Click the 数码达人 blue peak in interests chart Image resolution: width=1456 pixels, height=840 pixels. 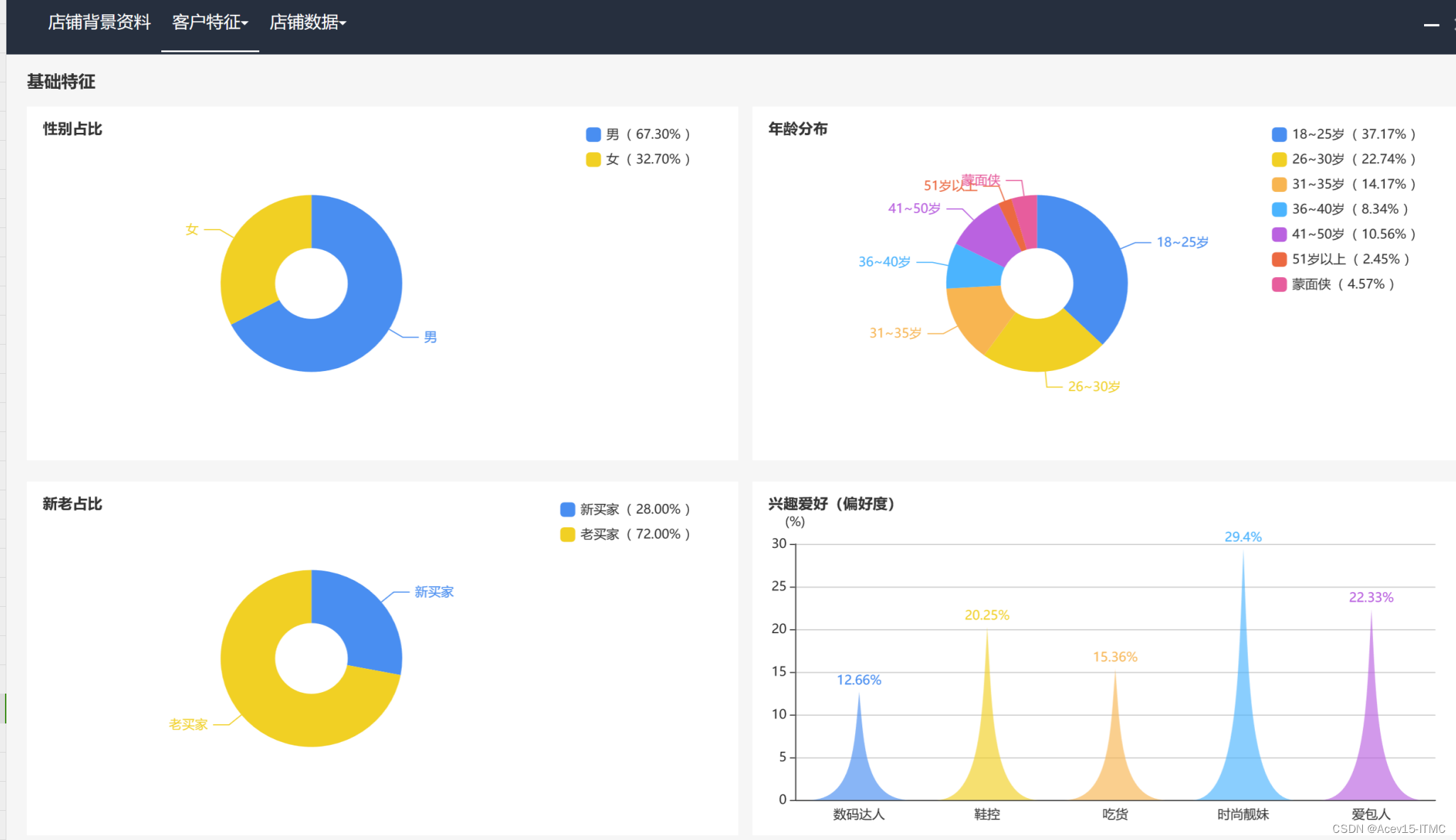pos(859,768)
